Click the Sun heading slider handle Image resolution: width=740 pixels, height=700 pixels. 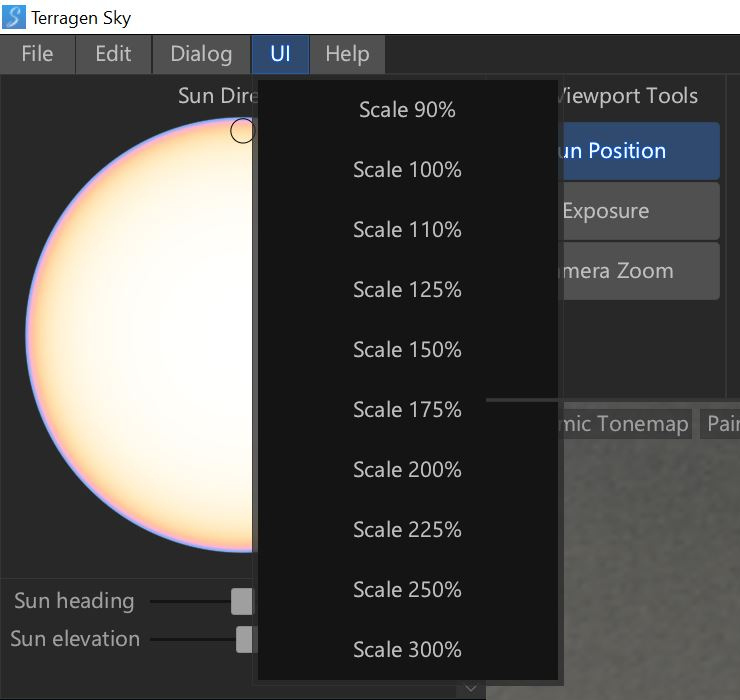click(242, 601)
